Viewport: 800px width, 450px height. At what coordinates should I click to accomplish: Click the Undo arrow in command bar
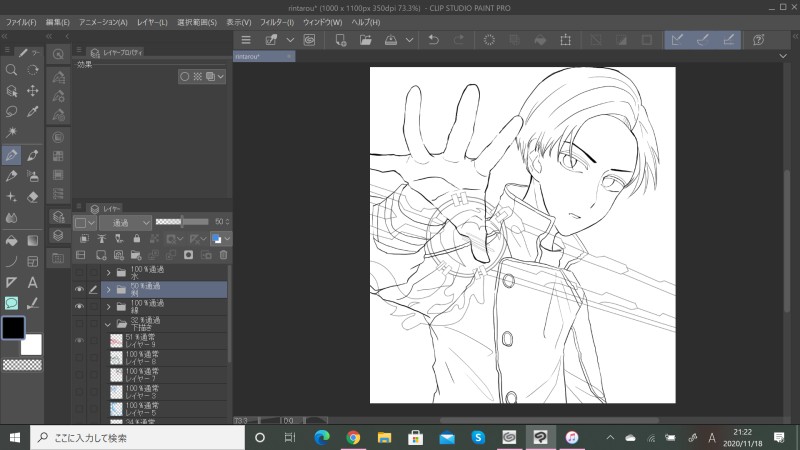pos(433,40)
